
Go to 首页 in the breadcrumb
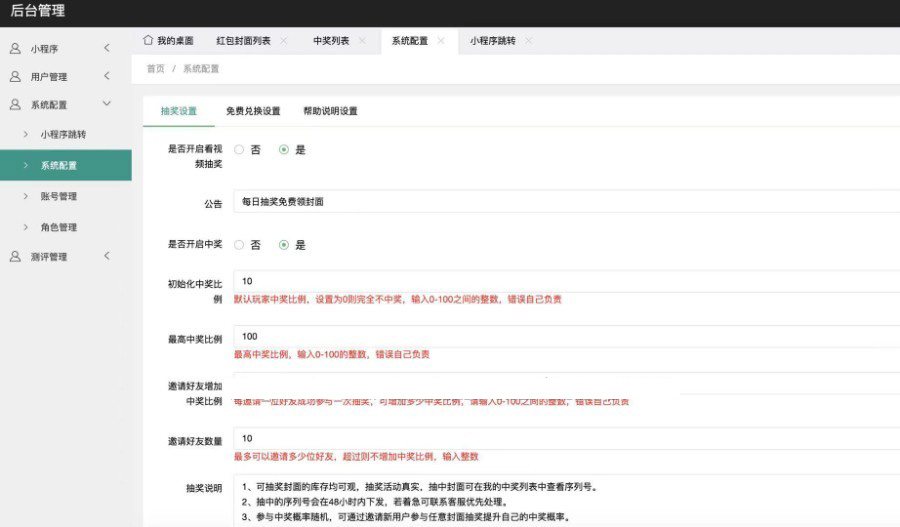(155, 69)
